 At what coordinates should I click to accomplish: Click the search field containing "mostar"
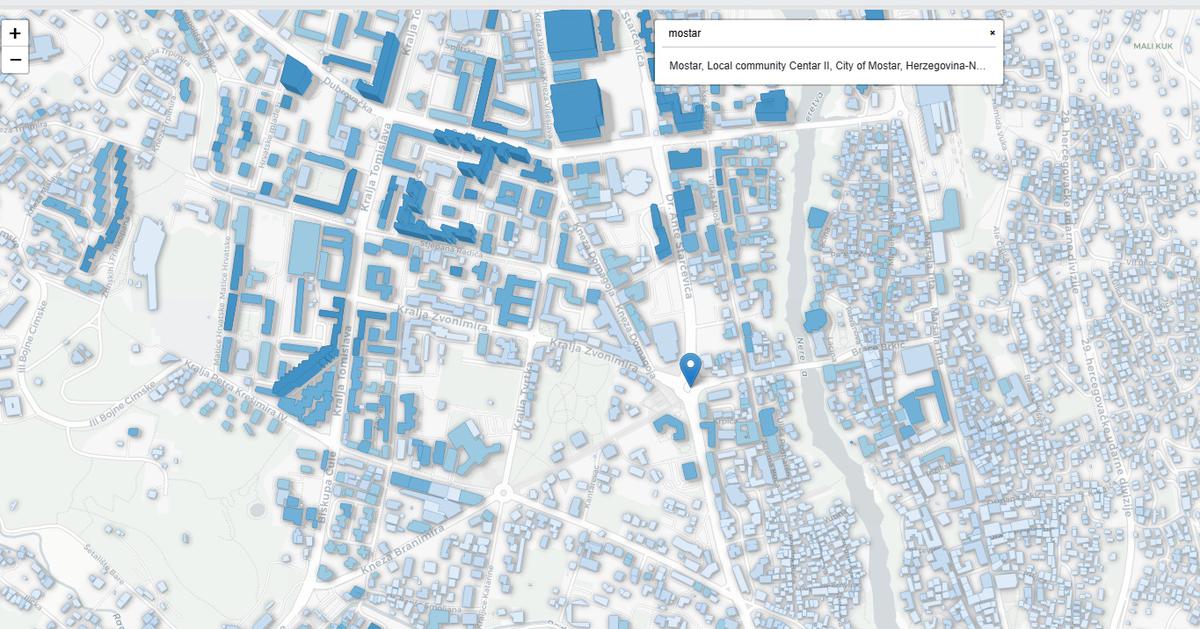click(820, 33)
